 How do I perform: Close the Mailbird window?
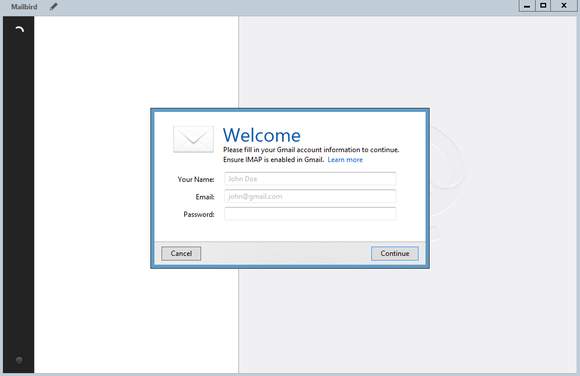pyautogui.click(x=564, y=6)
